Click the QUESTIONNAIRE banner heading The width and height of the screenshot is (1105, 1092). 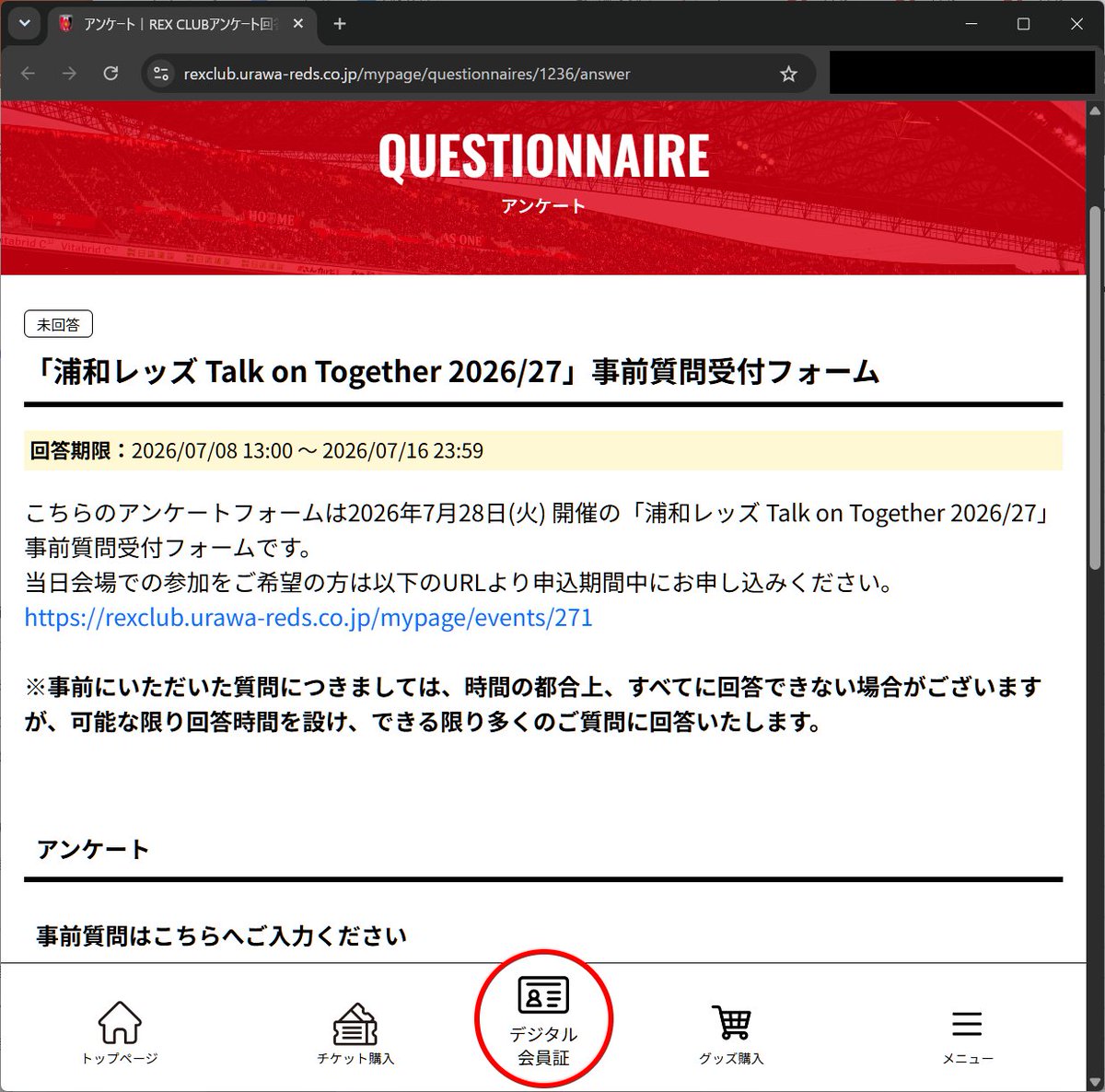coord(543,156)
